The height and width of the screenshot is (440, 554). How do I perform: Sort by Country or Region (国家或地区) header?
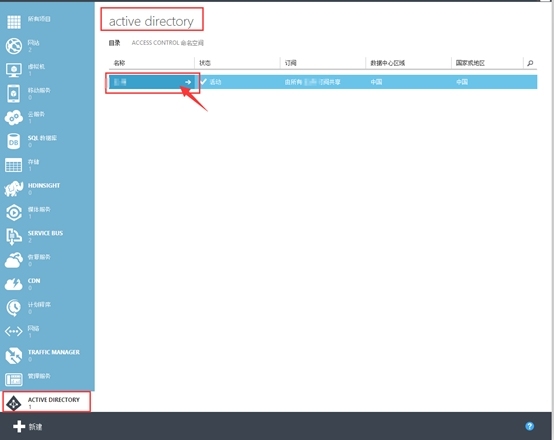tap(470, 63)
